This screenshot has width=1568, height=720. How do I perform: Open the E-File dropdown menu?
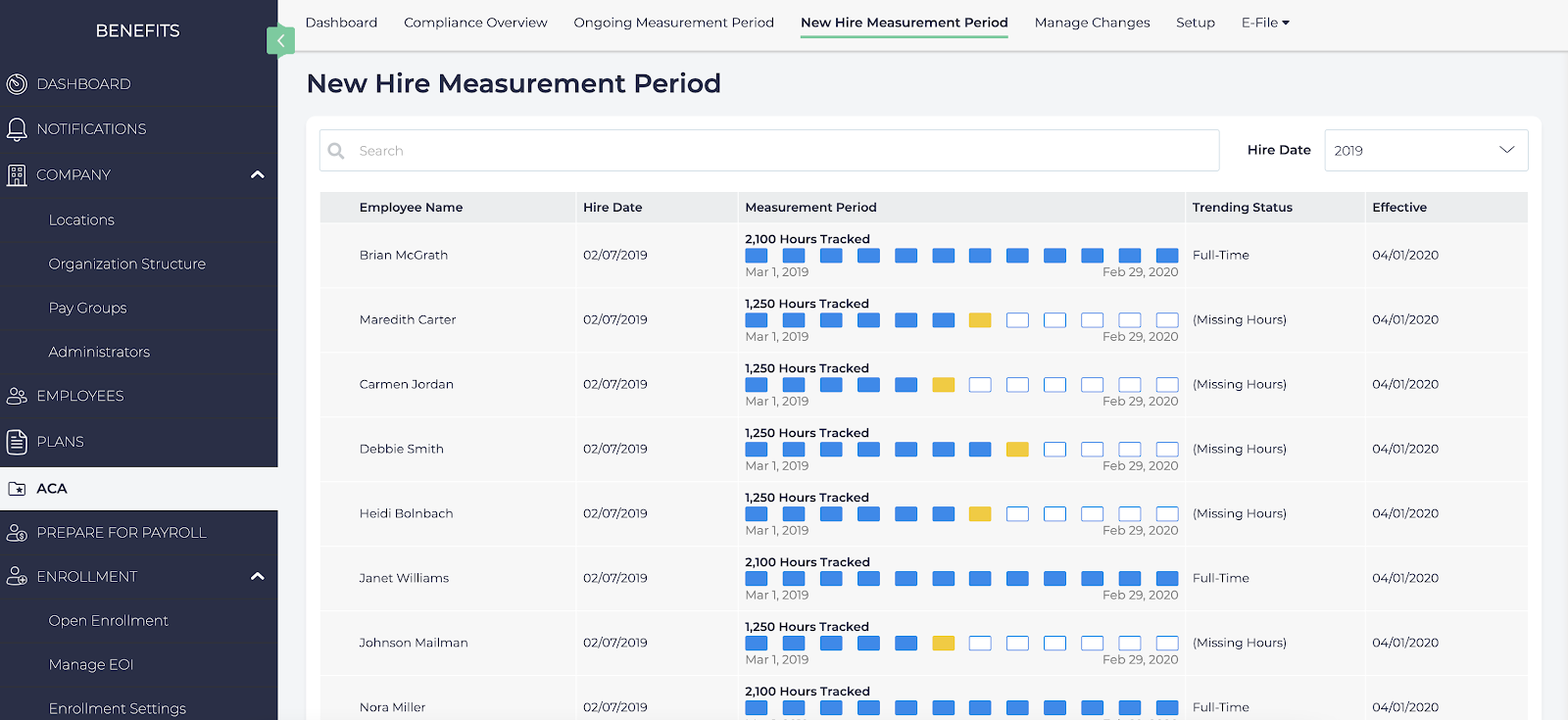coord(1264,23)
